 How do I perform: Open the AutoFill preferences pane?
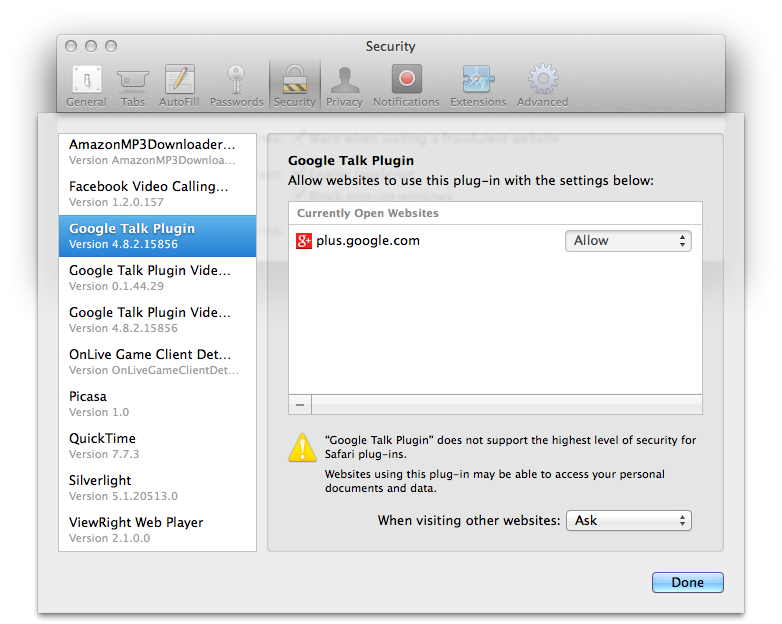(179, 85)
